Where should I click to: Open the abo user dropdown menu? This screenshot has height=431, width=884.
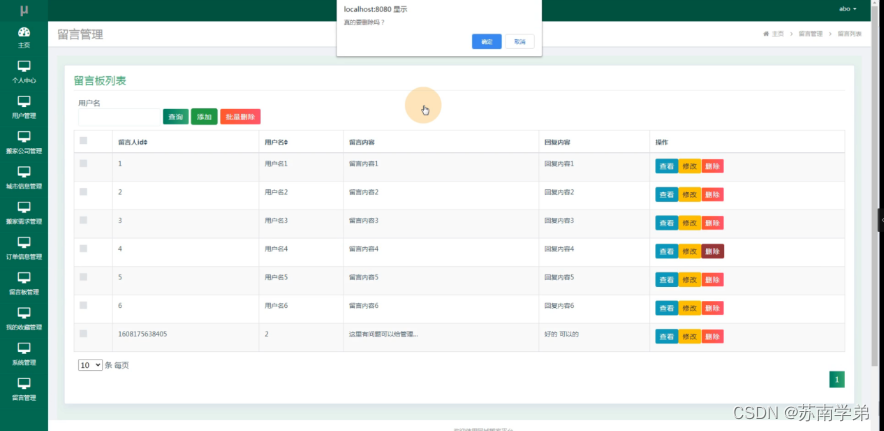coord(848,9)
